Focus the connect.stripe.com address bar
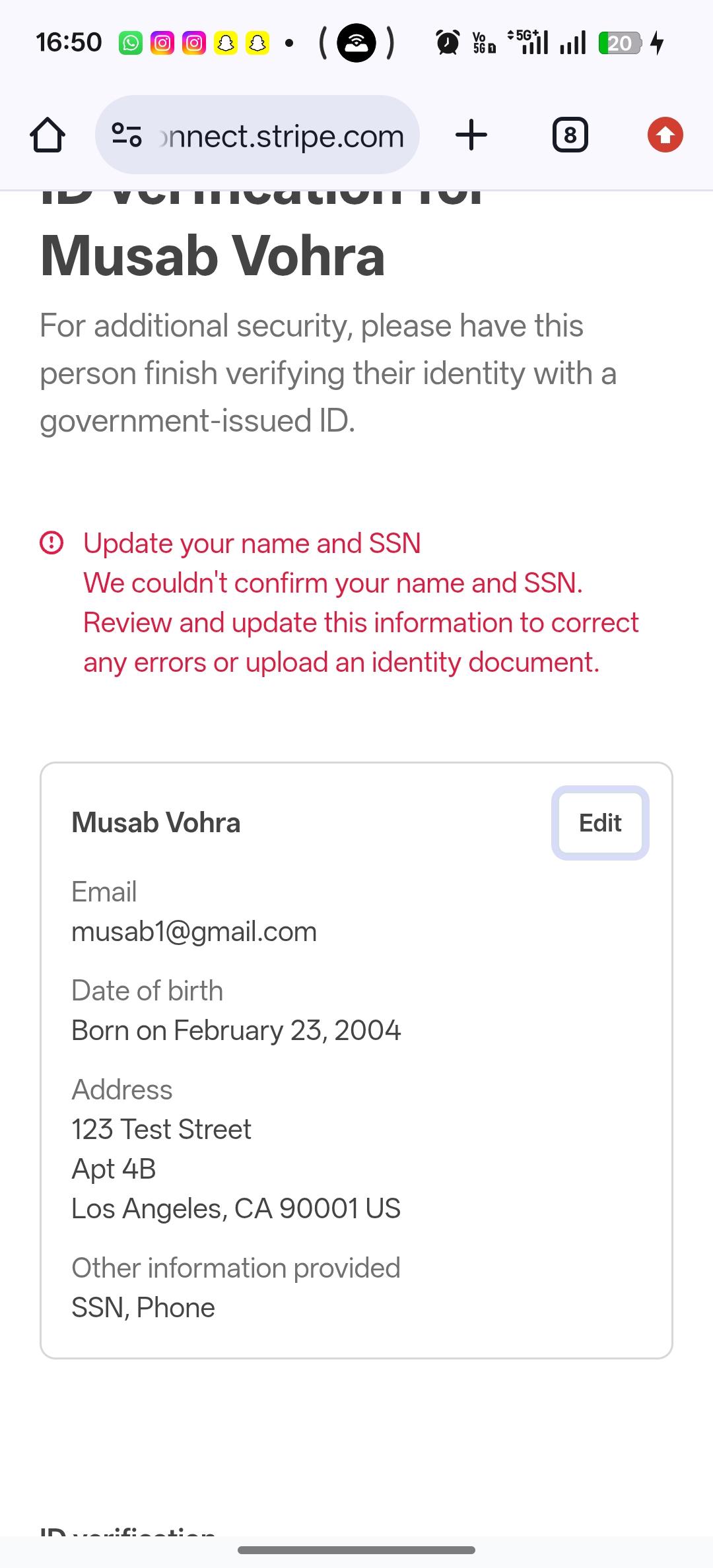 (281, 137)
